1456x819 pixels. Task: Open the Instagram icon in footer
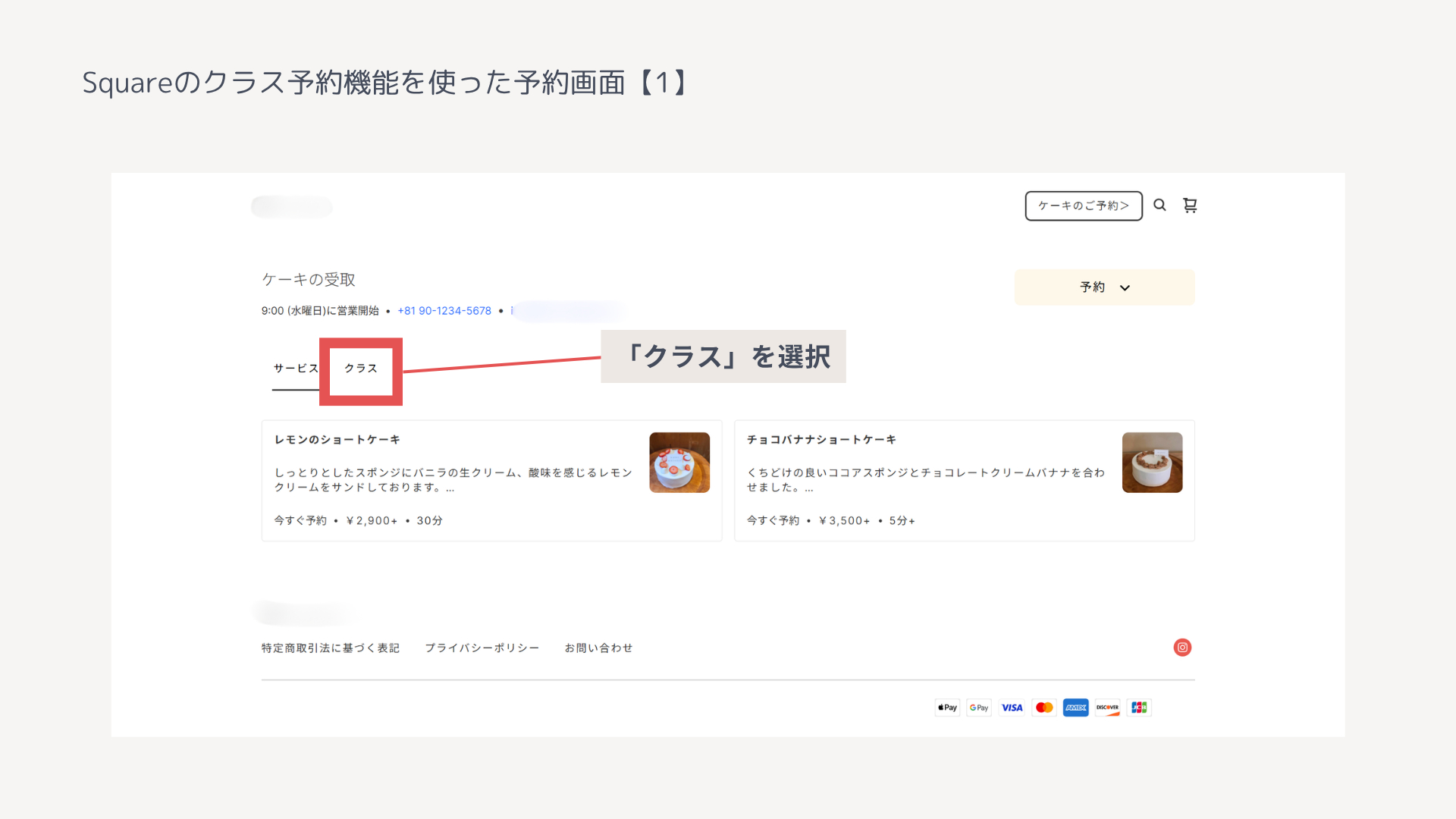pyautogui.click(x=1182, y=648)
